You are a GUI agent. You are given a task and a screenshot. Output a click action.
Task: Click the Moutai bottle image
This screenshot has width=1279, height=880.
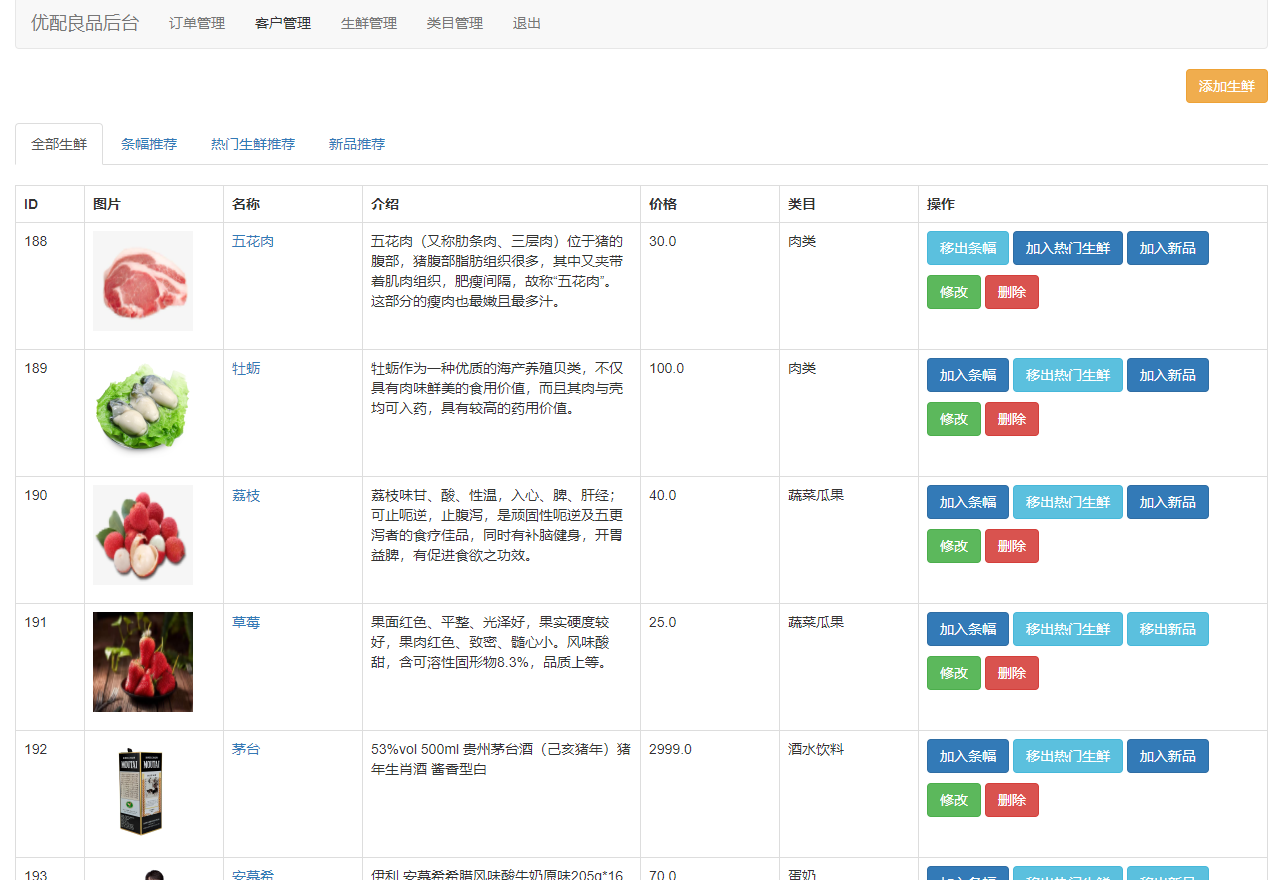click(x=142, y=790)
